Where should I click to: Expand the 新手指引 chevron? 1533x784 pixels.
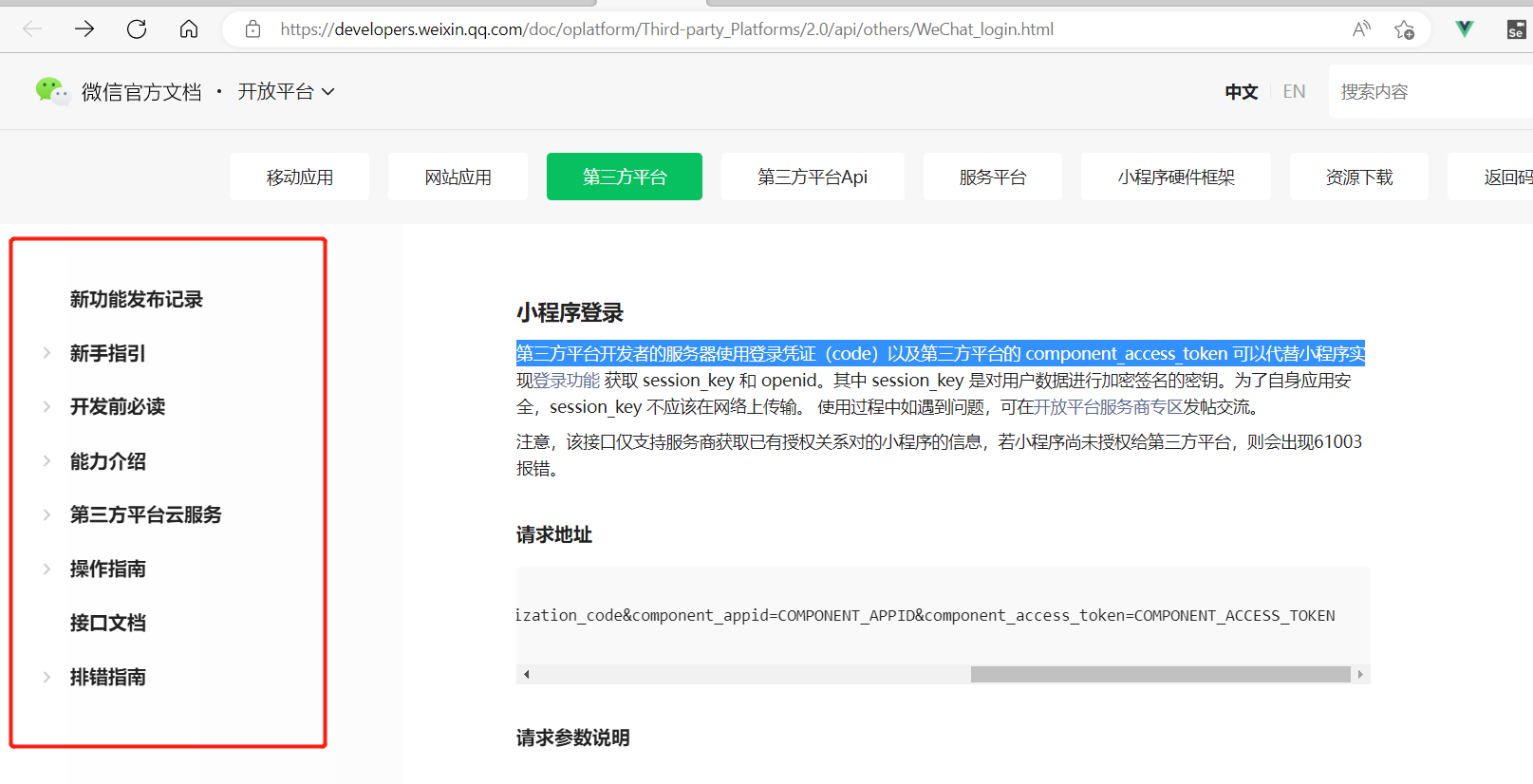click(x=47, y=353)
